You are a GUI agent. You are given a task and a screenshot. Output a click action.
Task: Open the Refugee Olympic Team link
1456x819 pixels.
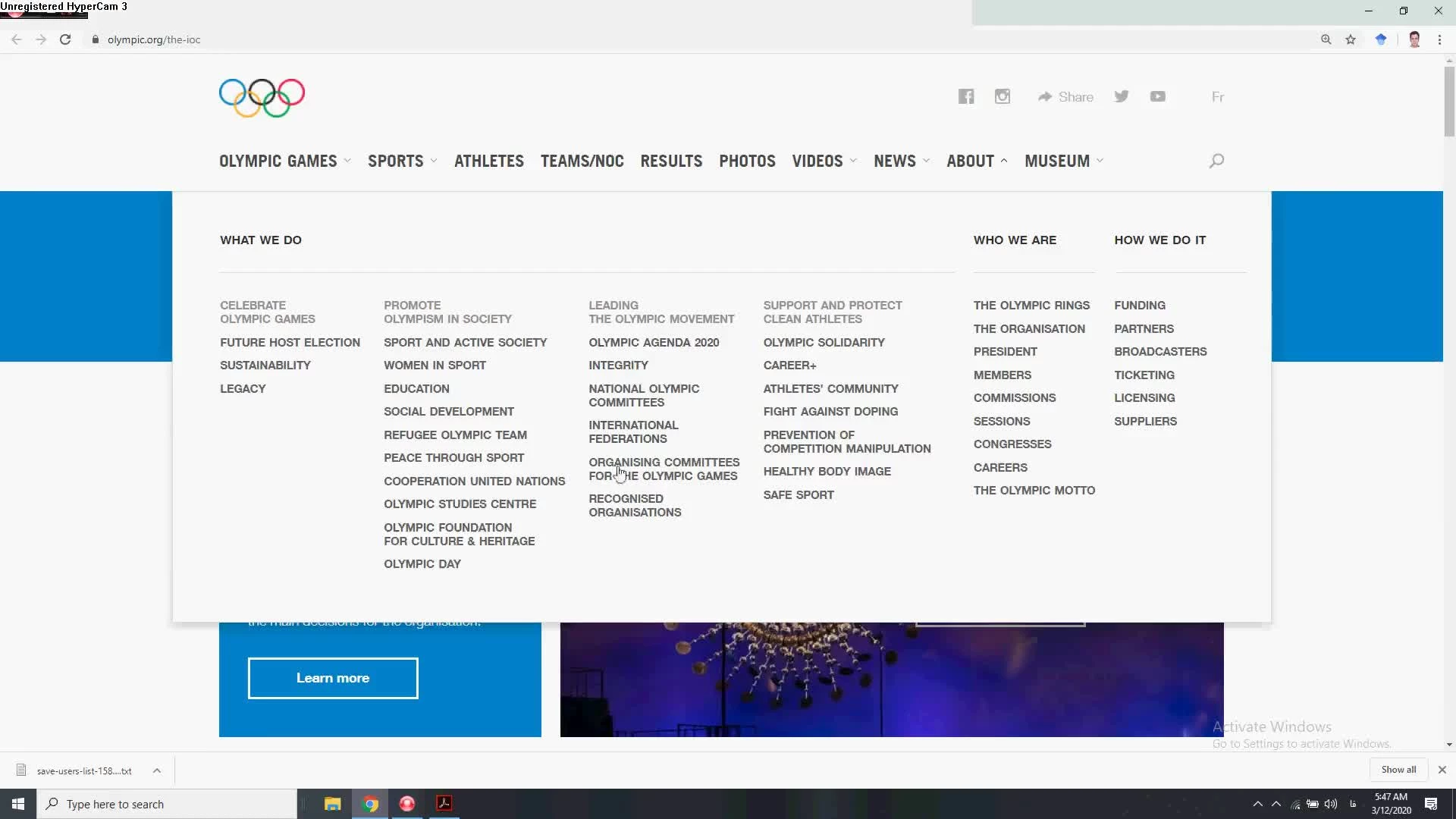(x=455, y=435)
